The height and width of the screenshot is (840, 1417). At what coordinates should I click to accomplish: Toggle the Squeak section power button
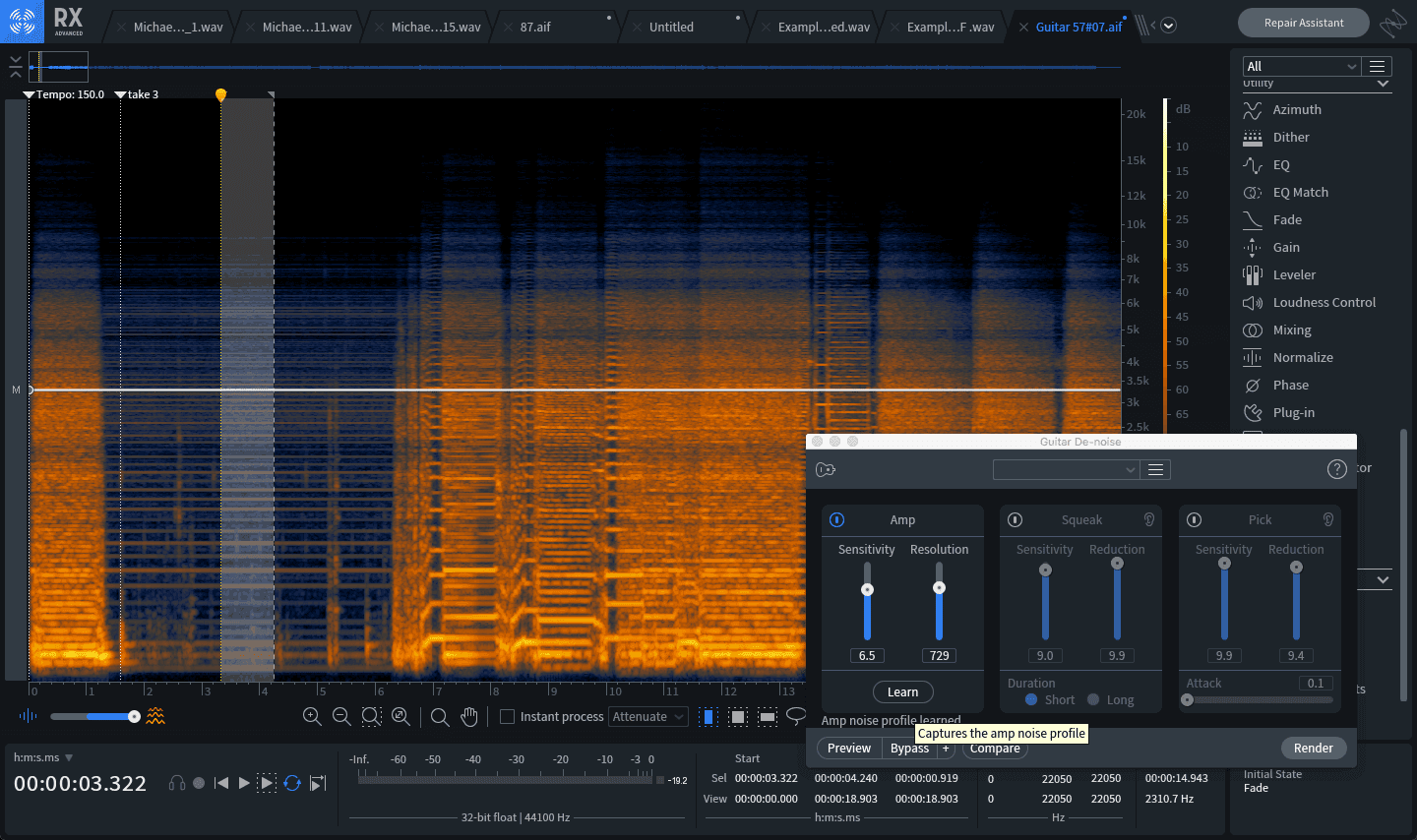click(1016, 519)
